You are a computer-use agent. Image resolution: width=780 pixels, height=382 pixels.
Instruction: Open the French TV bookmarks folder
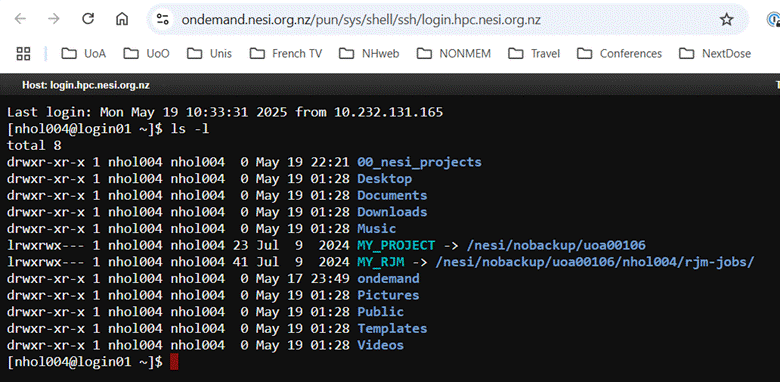click(x=286, y=53)
